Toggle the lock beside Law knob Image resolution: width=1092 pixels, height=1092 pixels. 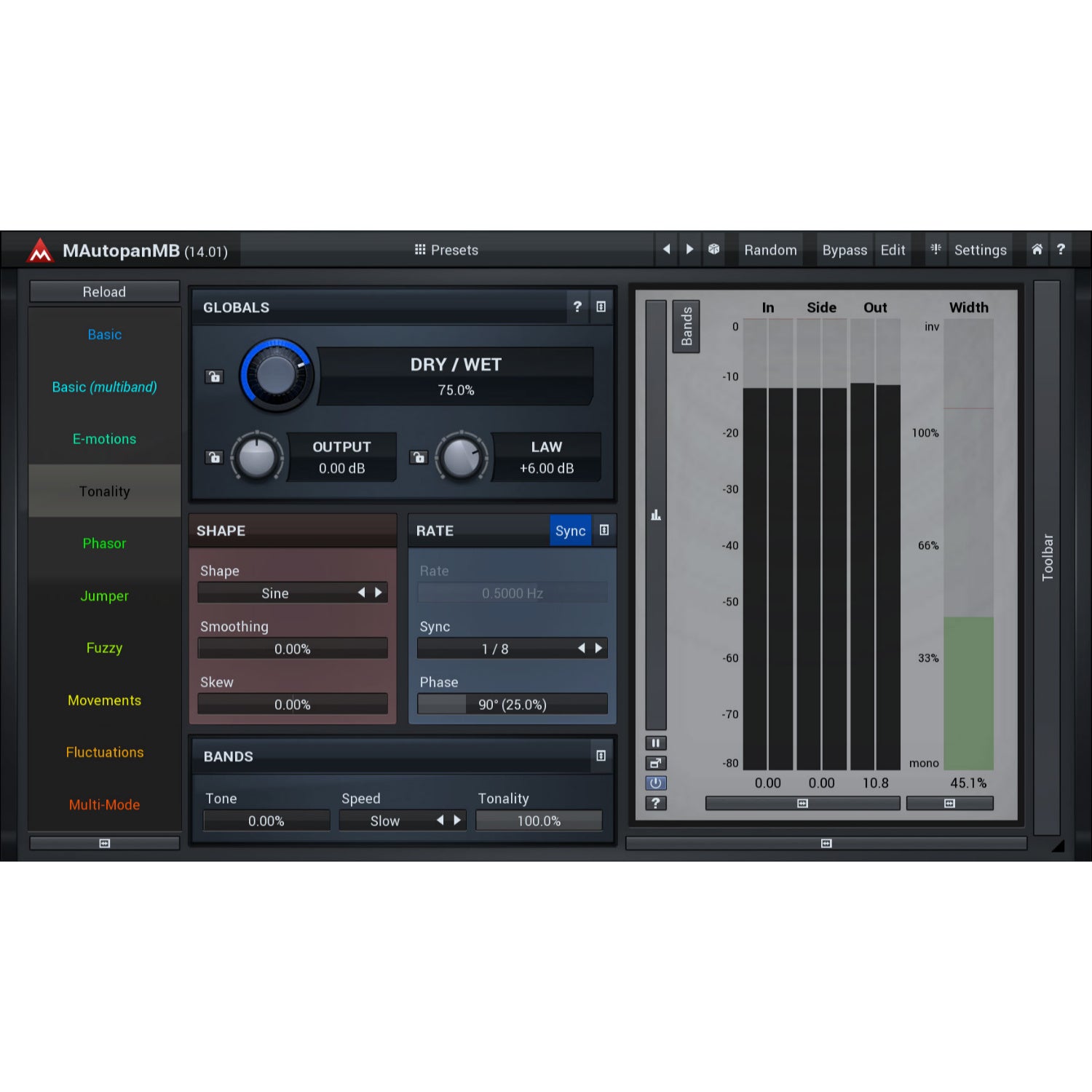(419, 457)
